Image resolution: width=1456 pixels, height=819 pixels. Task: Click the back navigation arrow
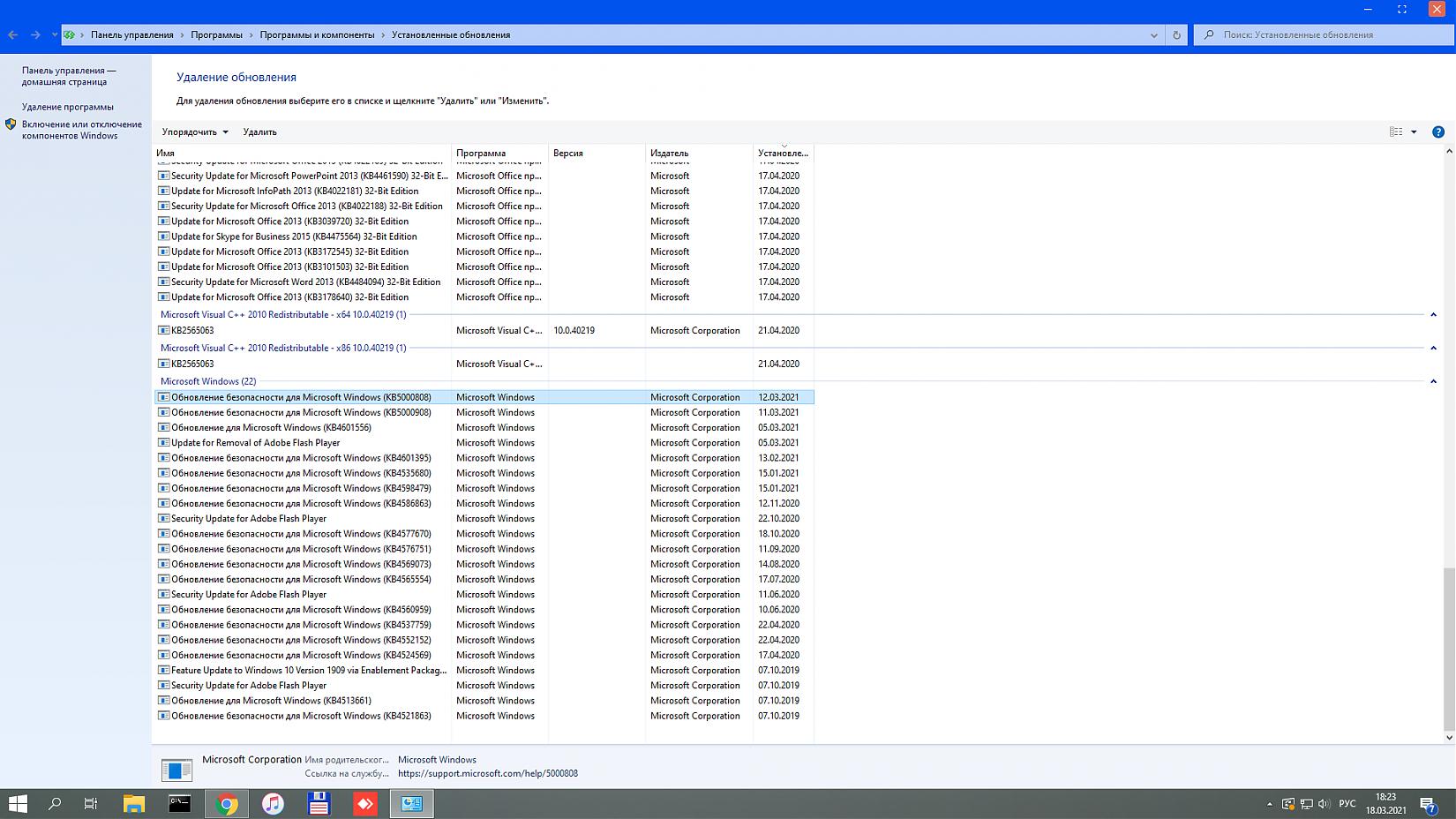tap(13, 35)
